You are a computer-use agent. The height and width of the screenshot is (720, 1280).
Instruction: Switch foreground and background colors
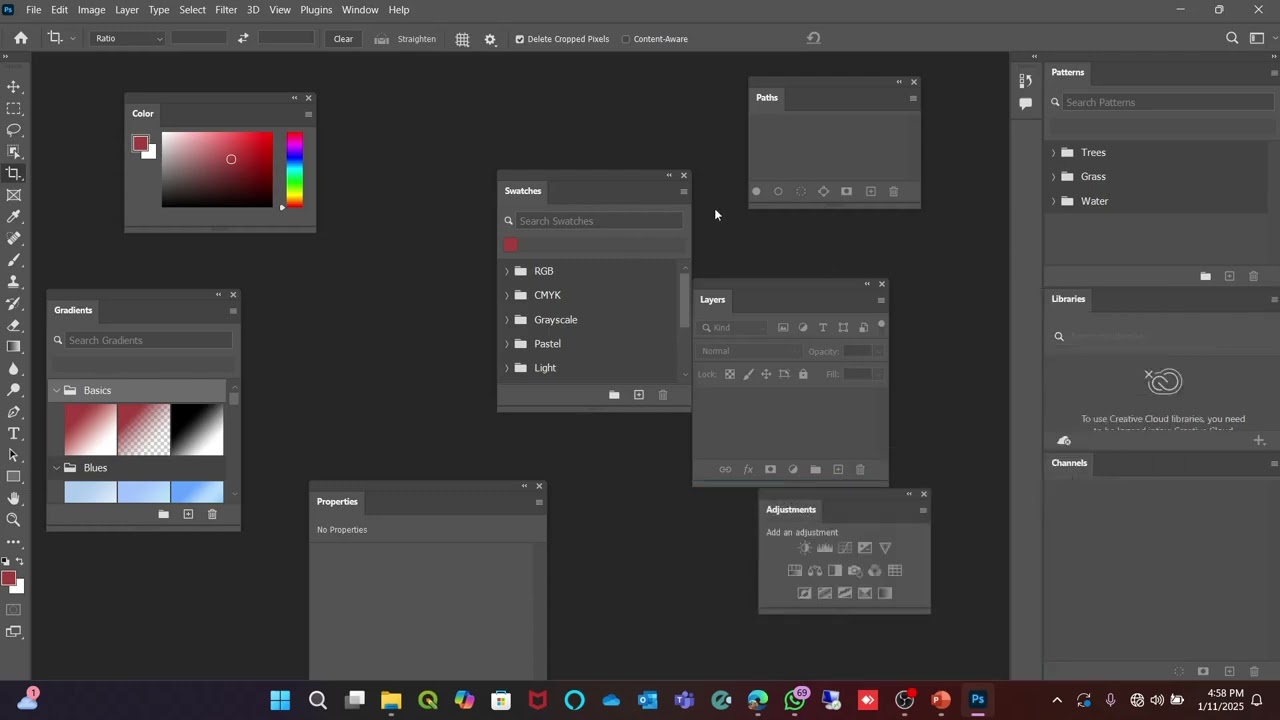coord(20,562)
